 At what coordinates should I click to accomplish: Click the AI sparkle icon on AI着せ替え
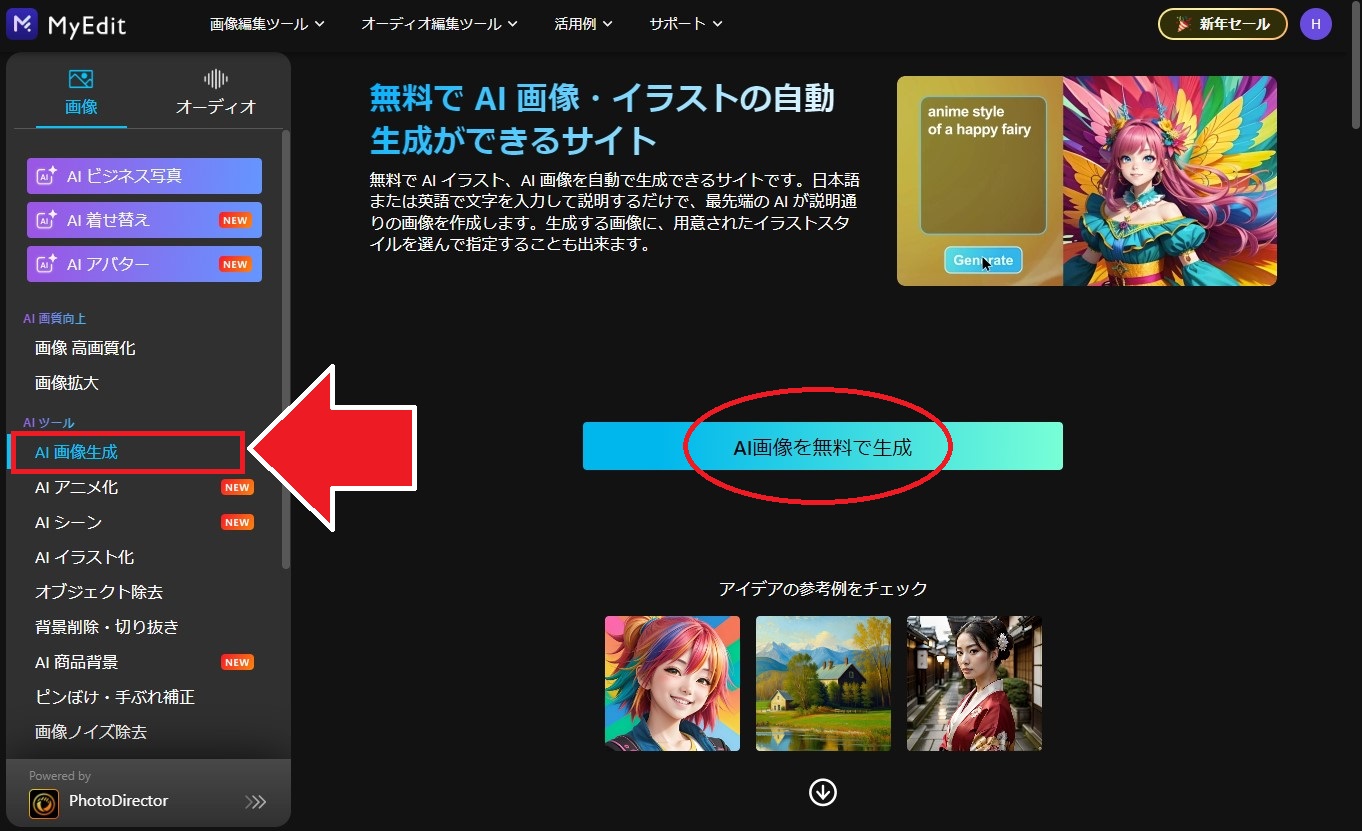[x=46, y=220]
